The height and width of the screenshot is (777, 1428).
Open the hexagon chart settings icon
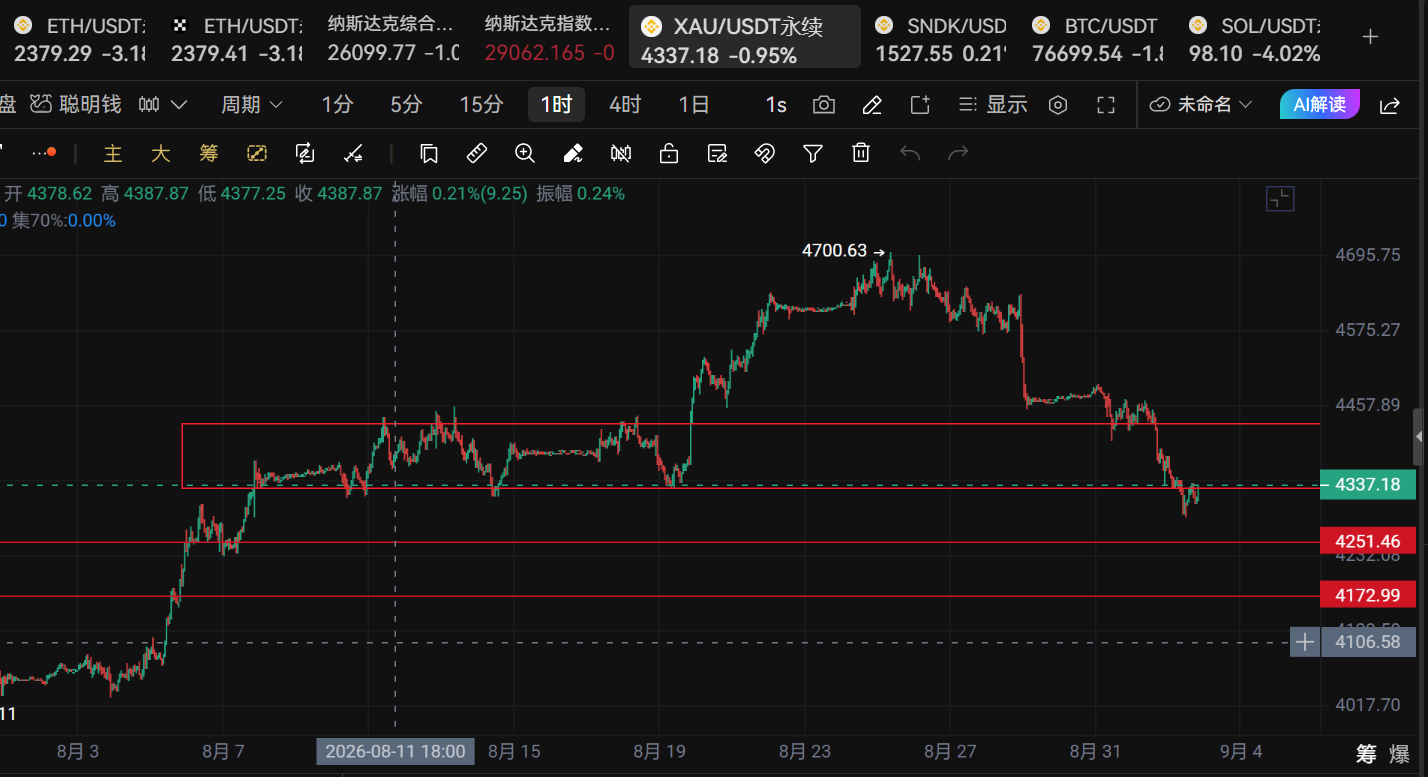[x=1058, y=104]
